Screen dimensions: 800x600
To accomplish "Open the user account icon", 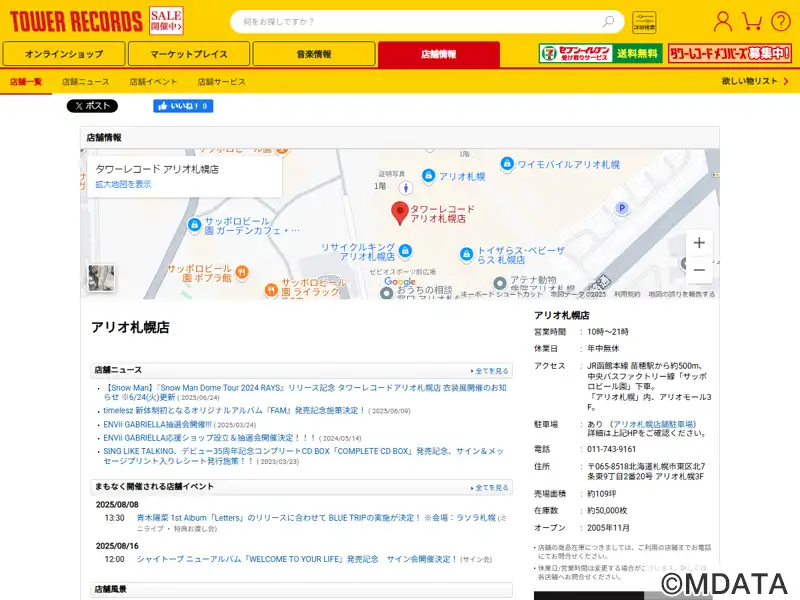I will click(722, 21).
